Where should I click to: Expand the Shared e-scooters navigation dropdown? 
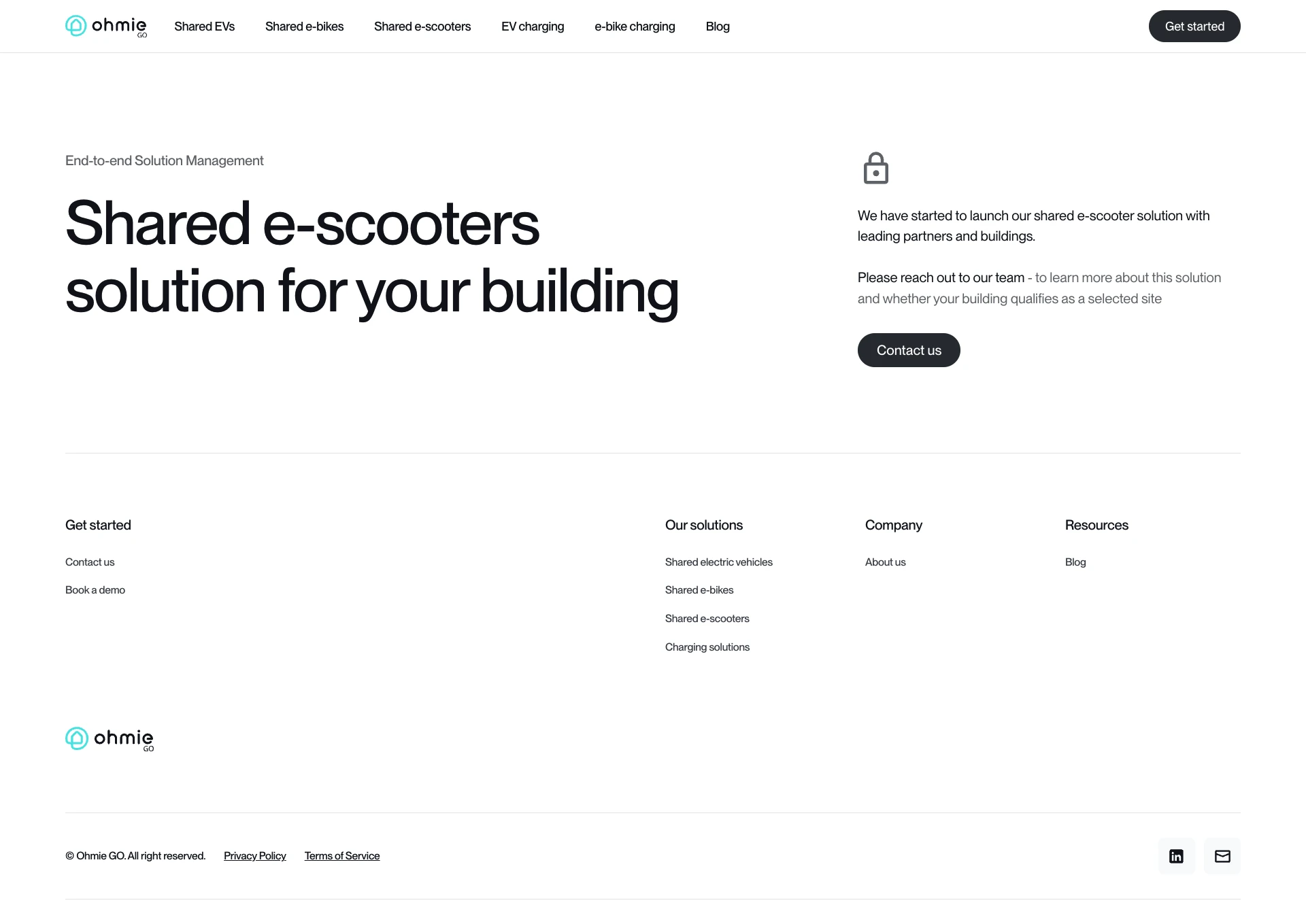tap(422, 26)
